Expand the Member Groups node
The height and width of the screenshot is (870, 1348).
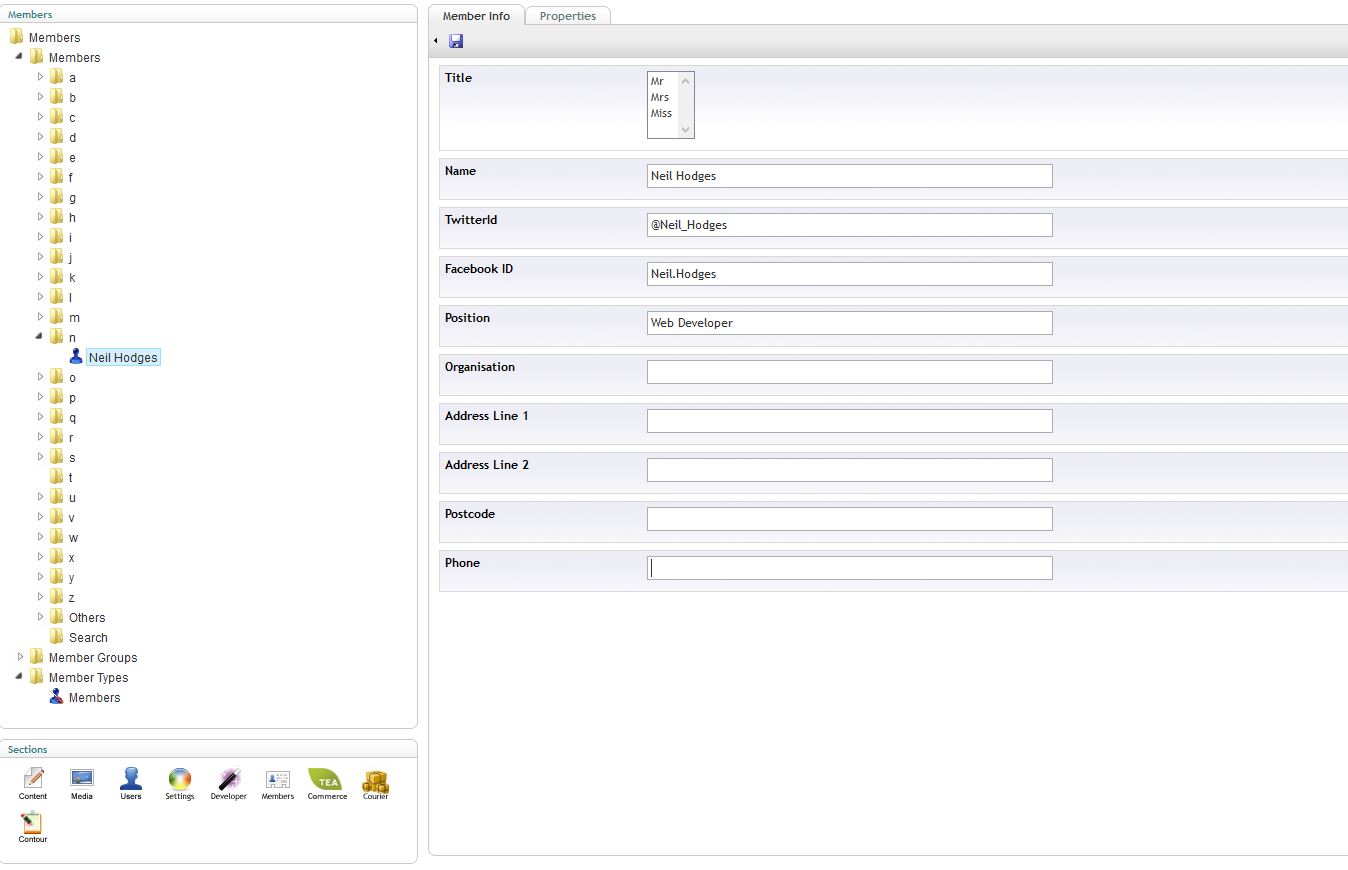coord(21,657)
